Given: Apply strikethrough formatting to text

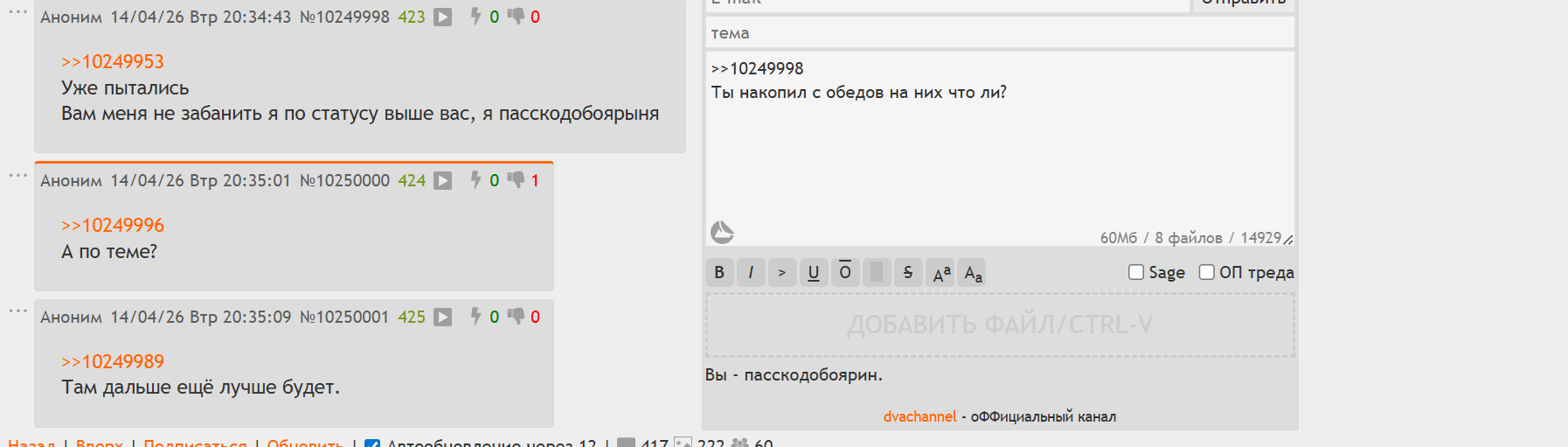Looking at the screenshot, I should coord(908,273).
